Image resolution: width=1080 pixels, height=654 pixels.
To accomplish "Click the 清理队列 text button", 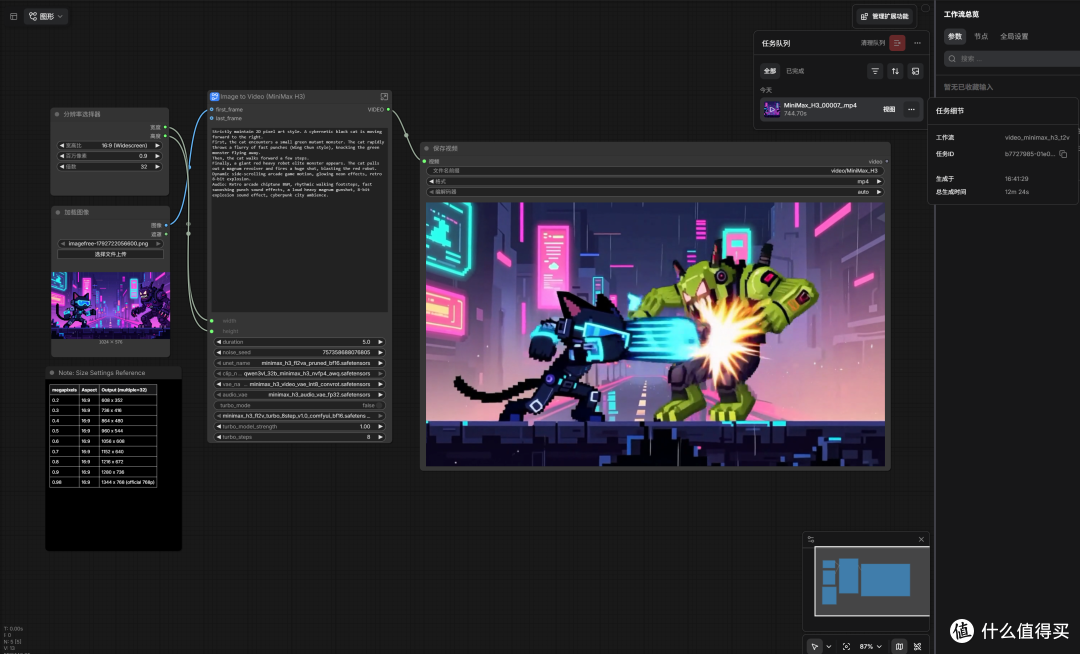I will (x=873, y=43).
